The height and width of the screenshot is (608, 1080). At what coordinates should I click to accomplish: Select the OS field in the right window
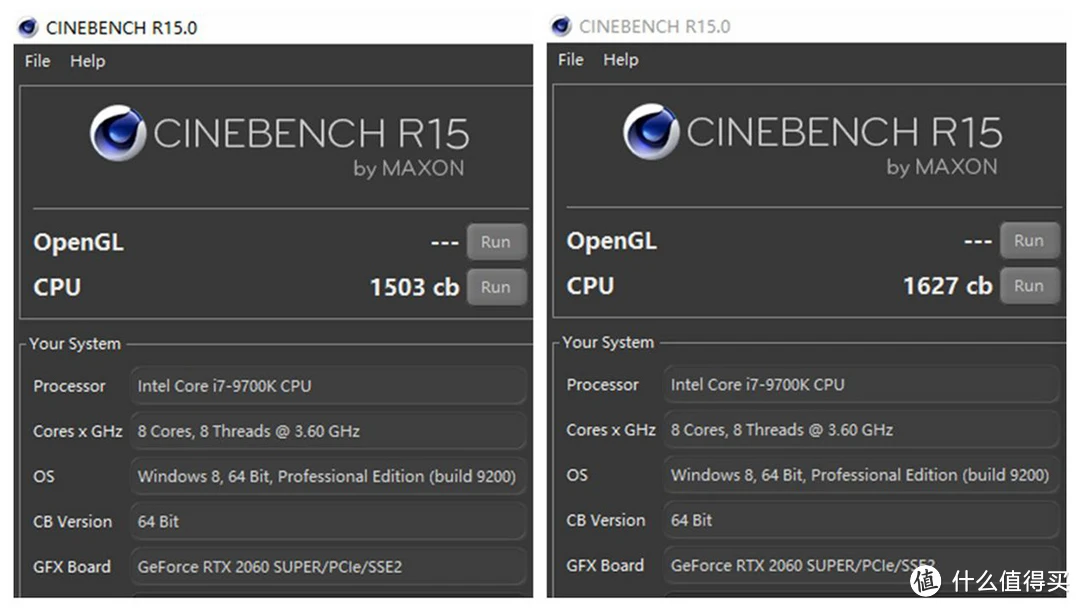861,475
